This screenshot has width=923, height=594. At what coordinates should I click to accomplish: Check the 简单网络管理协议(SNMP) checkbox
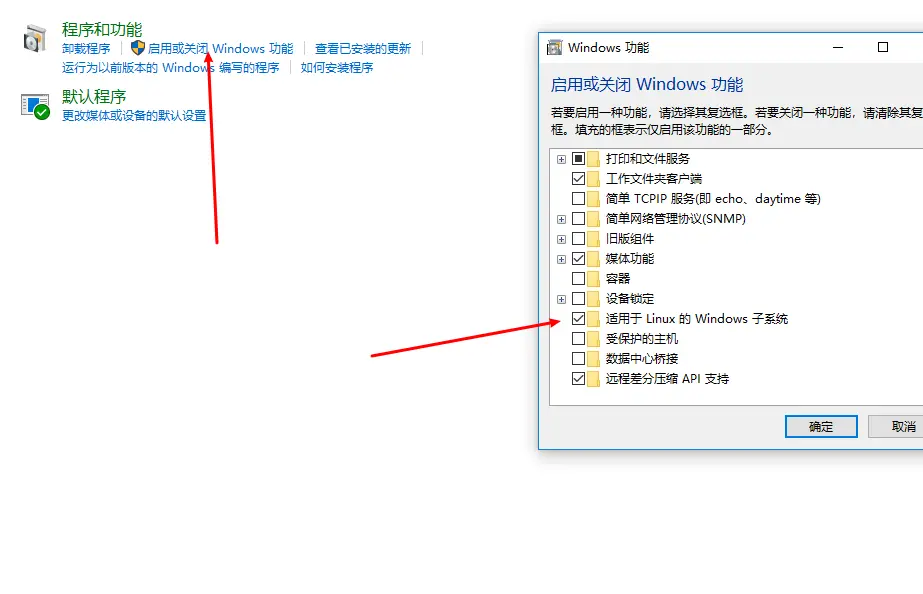click(x=579, y=219)
